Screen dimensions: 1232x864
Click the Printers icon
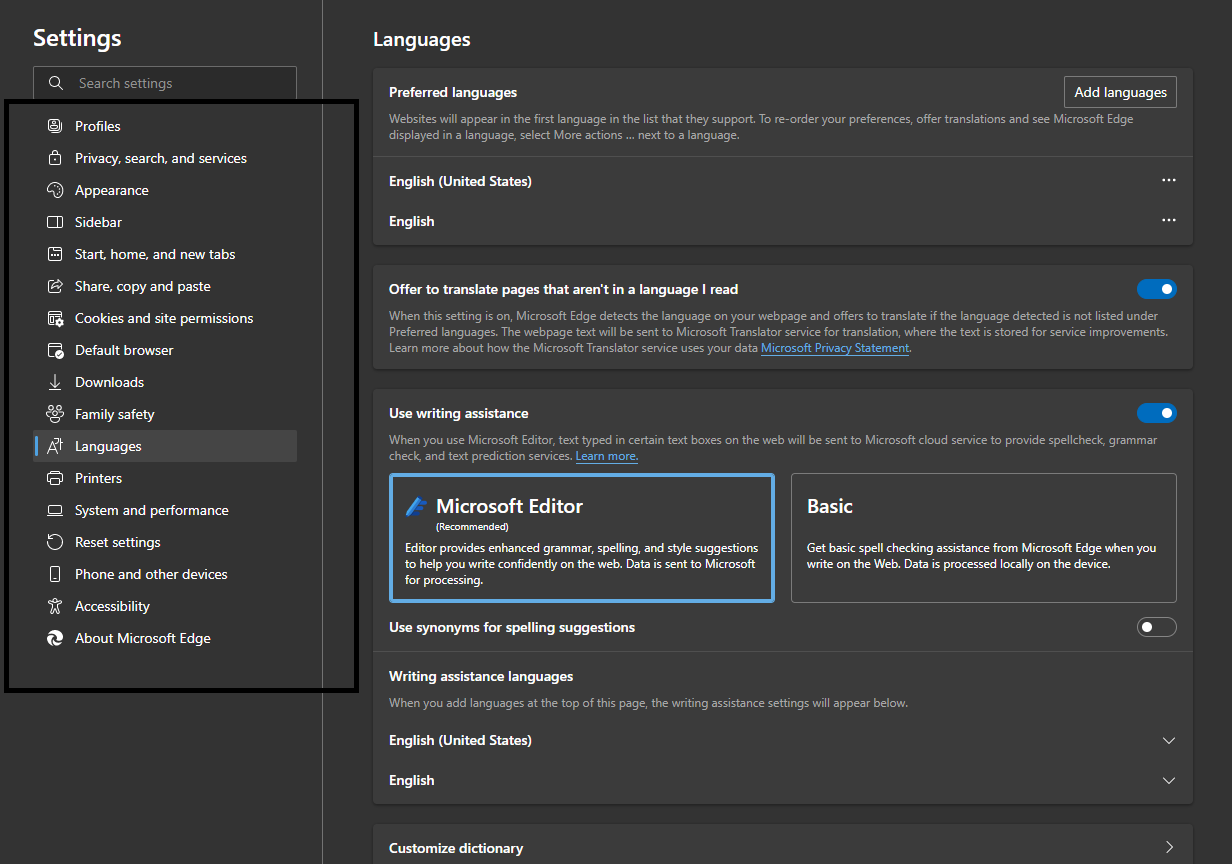(x=55, y=478)
